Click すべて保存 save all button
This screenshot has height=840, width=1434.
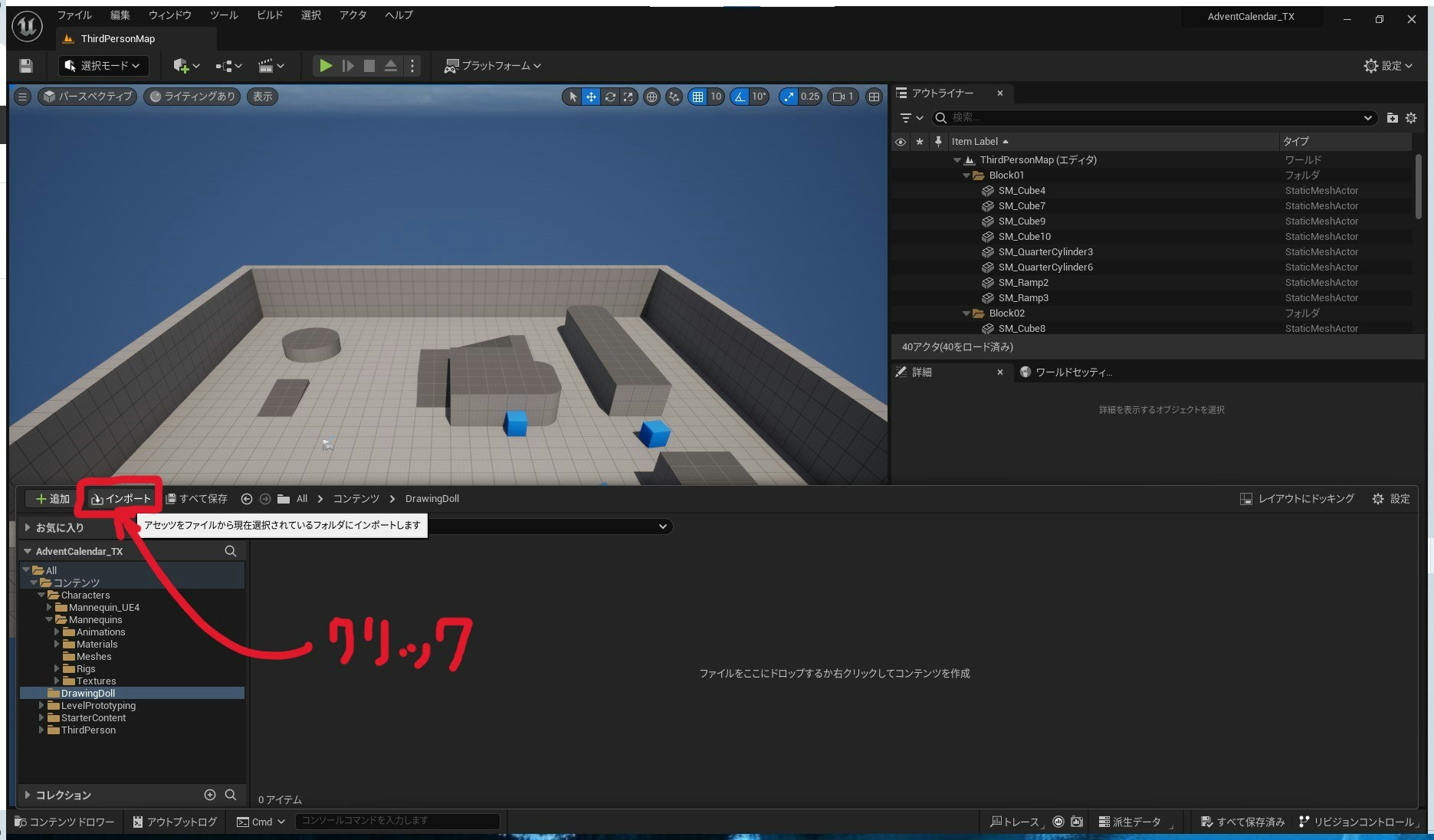197,499
